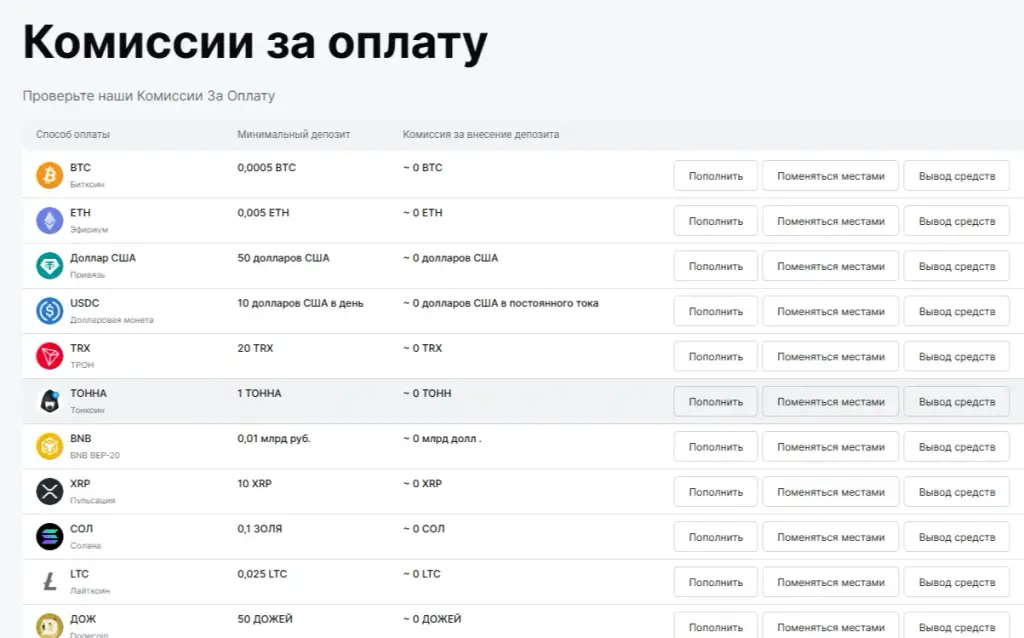
Task: Click the 0,1 ЗОЛЯ minimum deposit value
Action: [260, 528]
